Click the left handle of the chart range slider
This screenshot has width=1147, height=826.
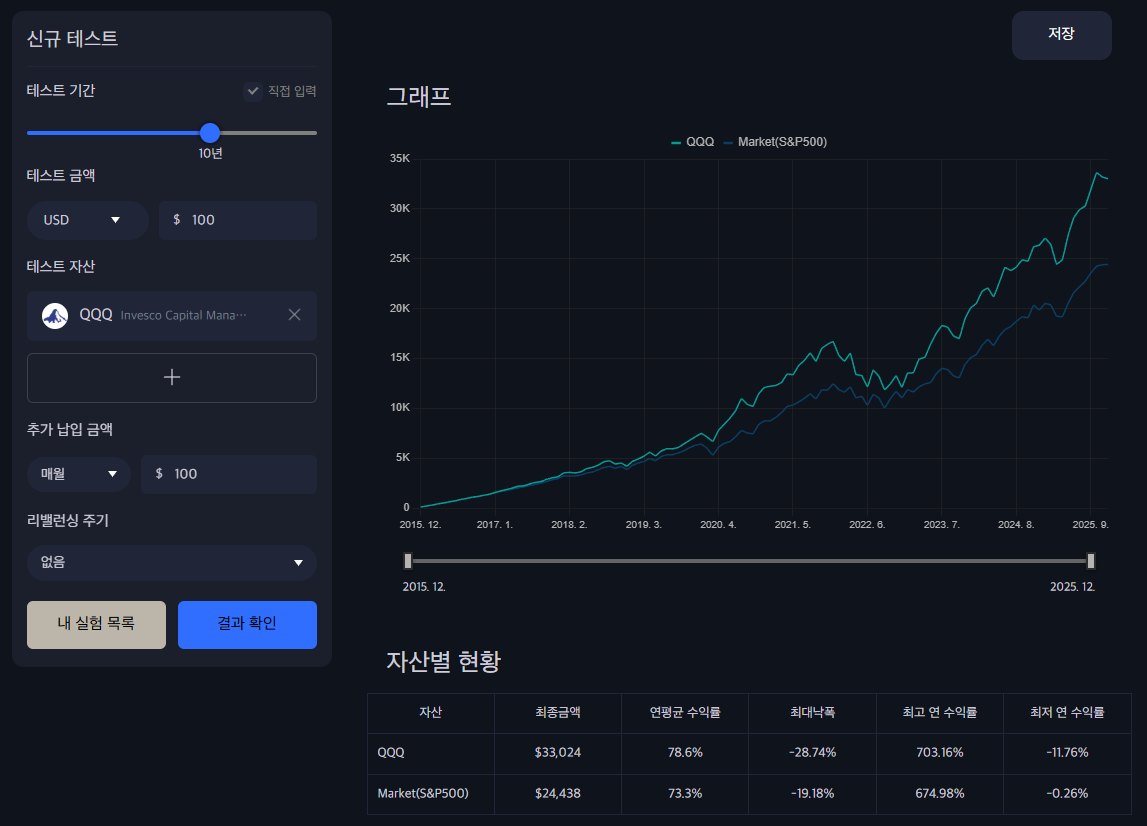pyautogui.click(x=408, y=561)
